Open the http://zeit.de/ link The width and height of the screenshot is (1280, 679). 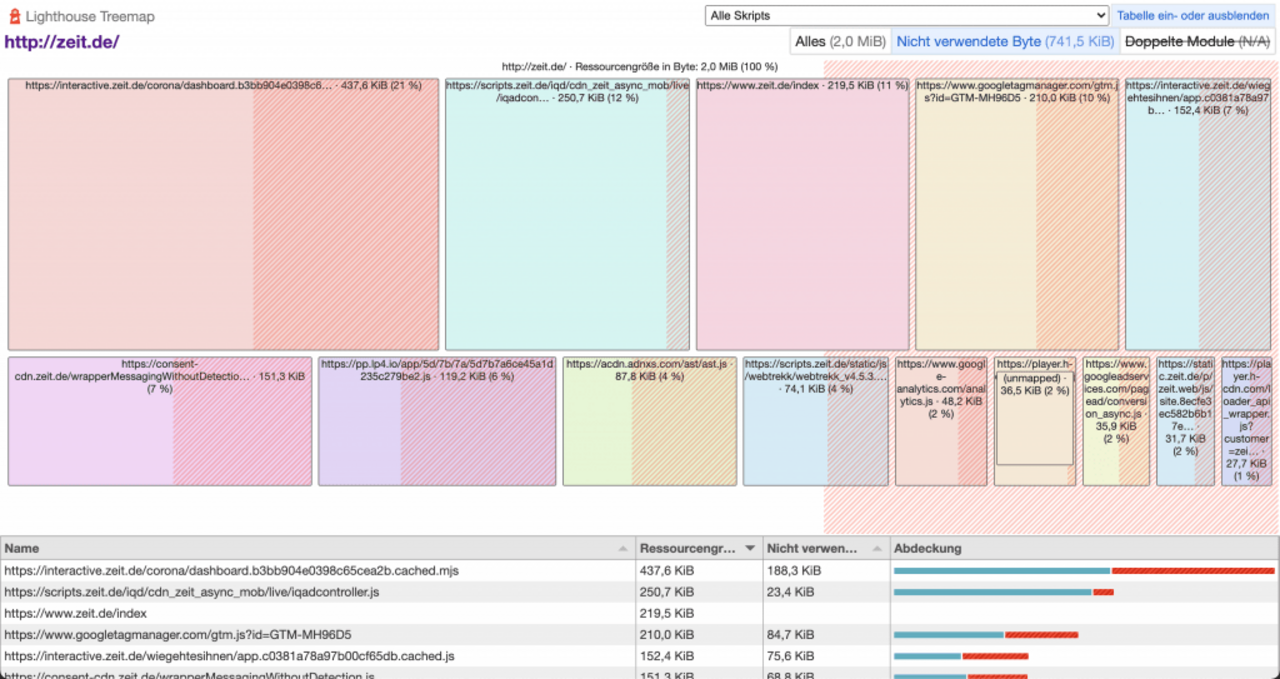pyautogui.click(x=62, y=42)
